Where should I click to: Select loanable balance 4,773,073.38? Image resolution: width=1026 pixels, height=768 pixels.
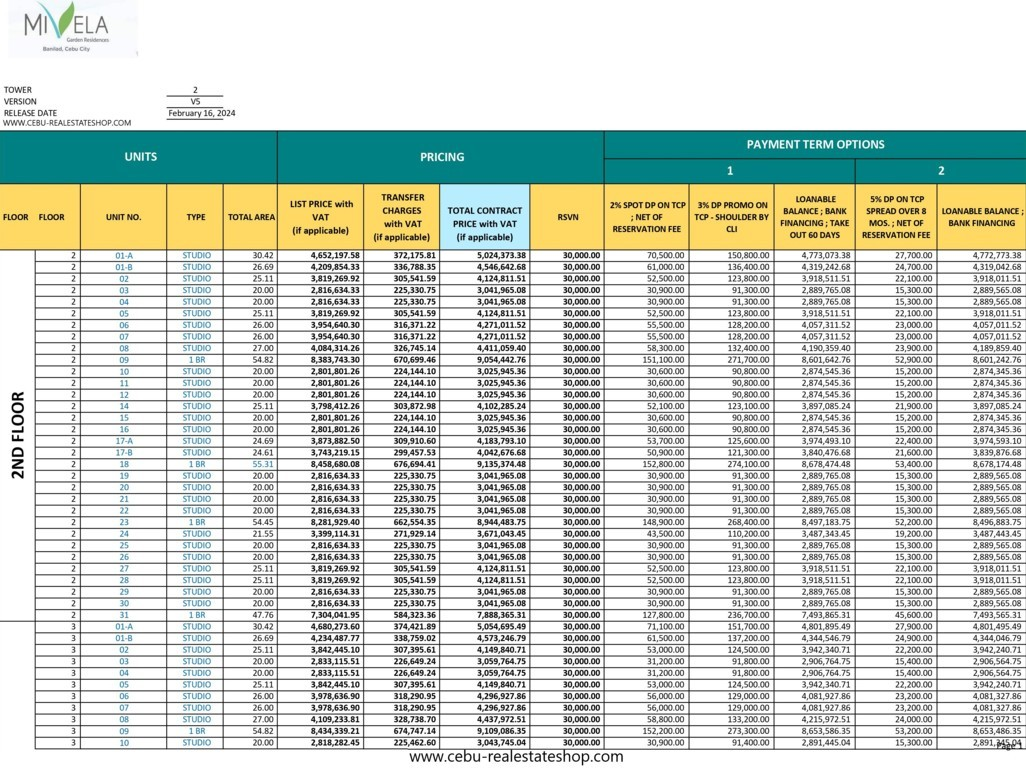pos(826,256)
